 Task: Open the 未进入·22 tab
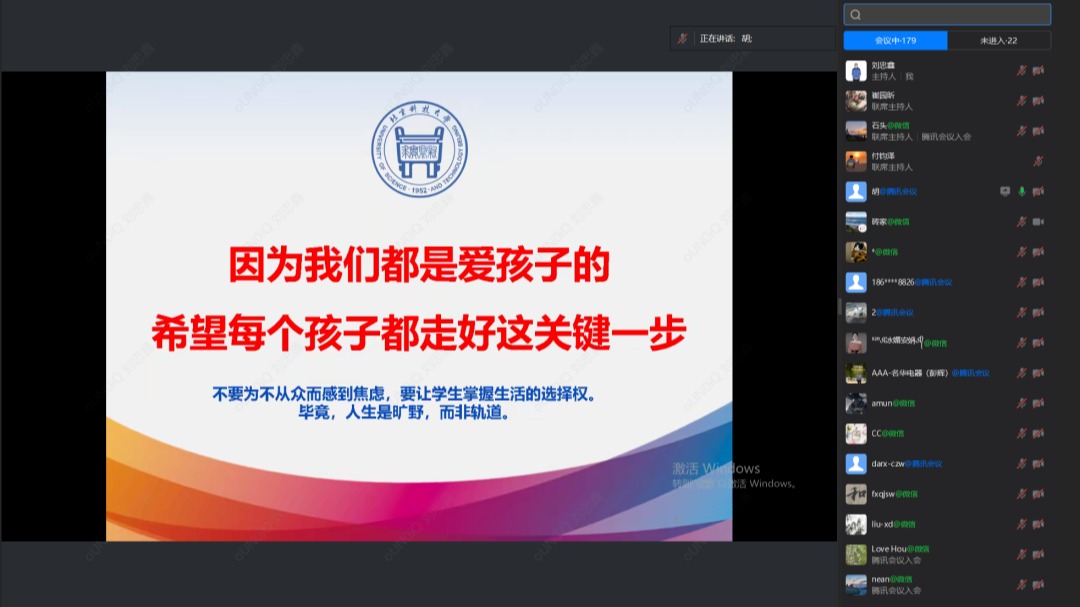point(999,41)
